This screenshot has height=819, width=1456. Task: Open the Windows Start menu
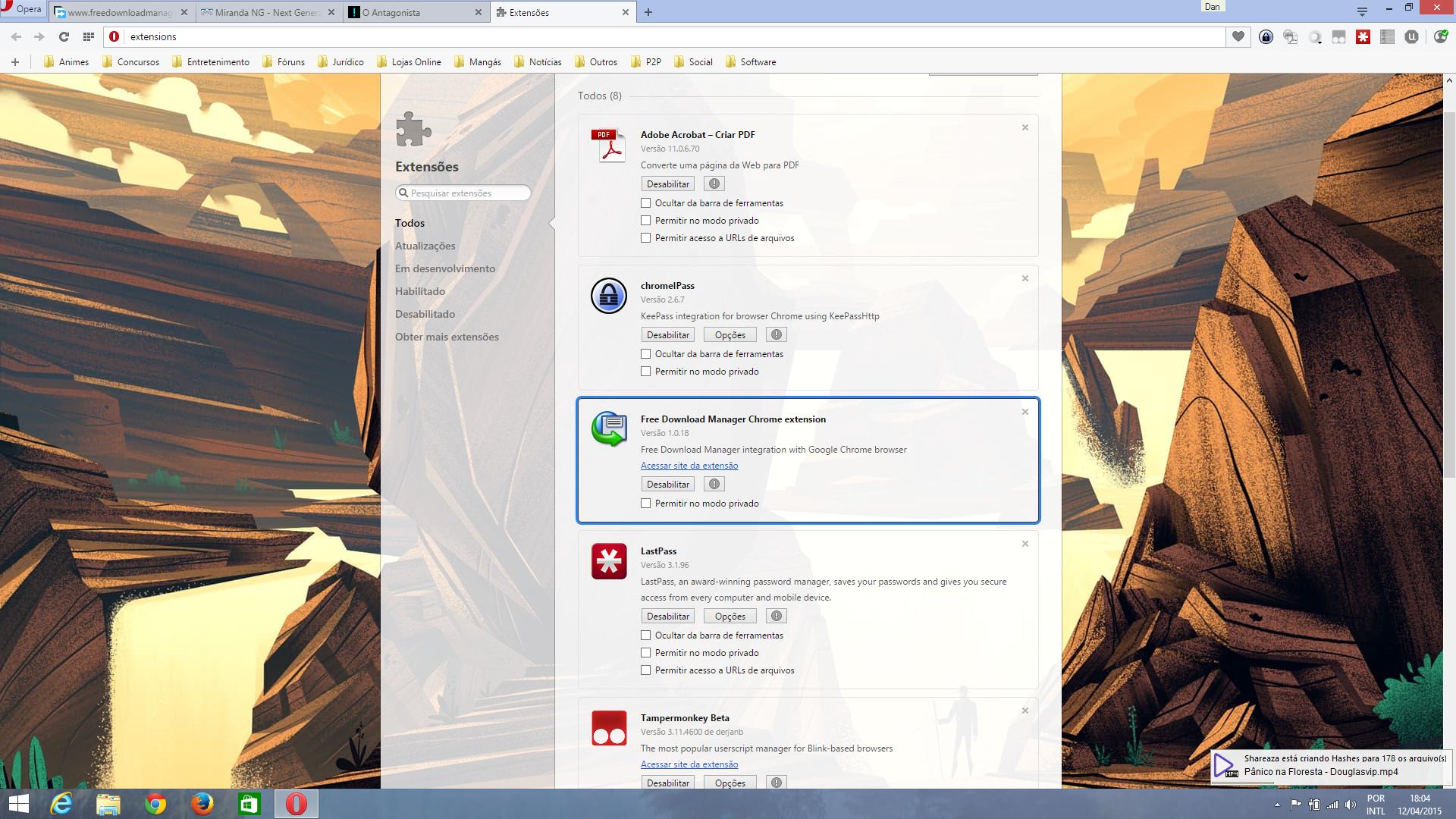[18, 804]
